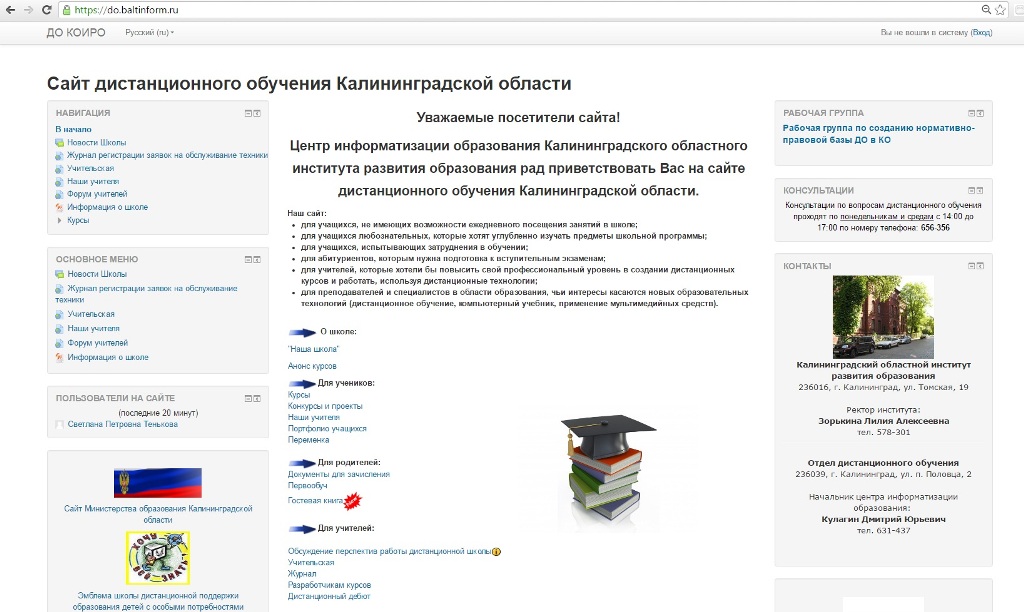Click the info icon after Обсуждение перспектив link
Viewport: 1024px width, 612px height.
pyautogui.click(x=496, y=552)
